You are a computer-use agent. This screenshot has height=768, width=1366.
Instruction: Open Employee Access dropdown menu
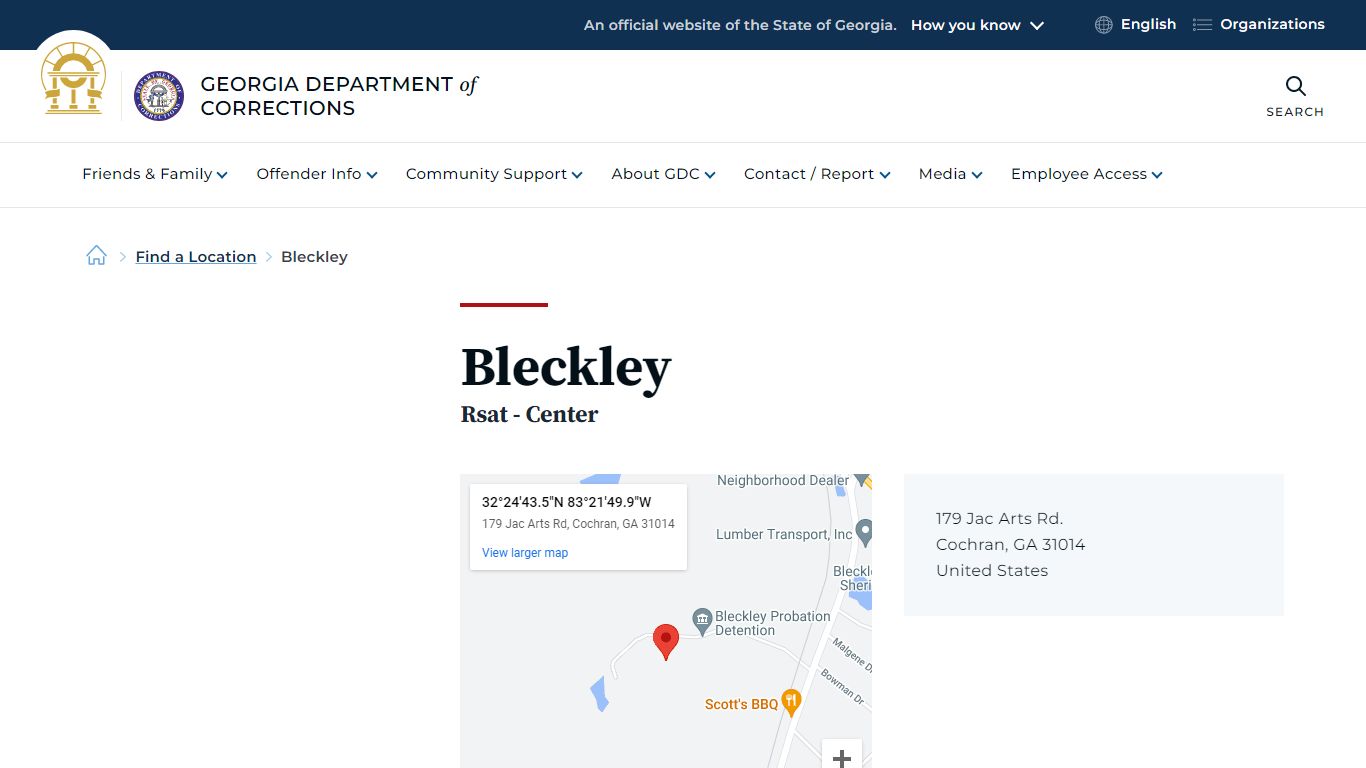click(1087, 174)
